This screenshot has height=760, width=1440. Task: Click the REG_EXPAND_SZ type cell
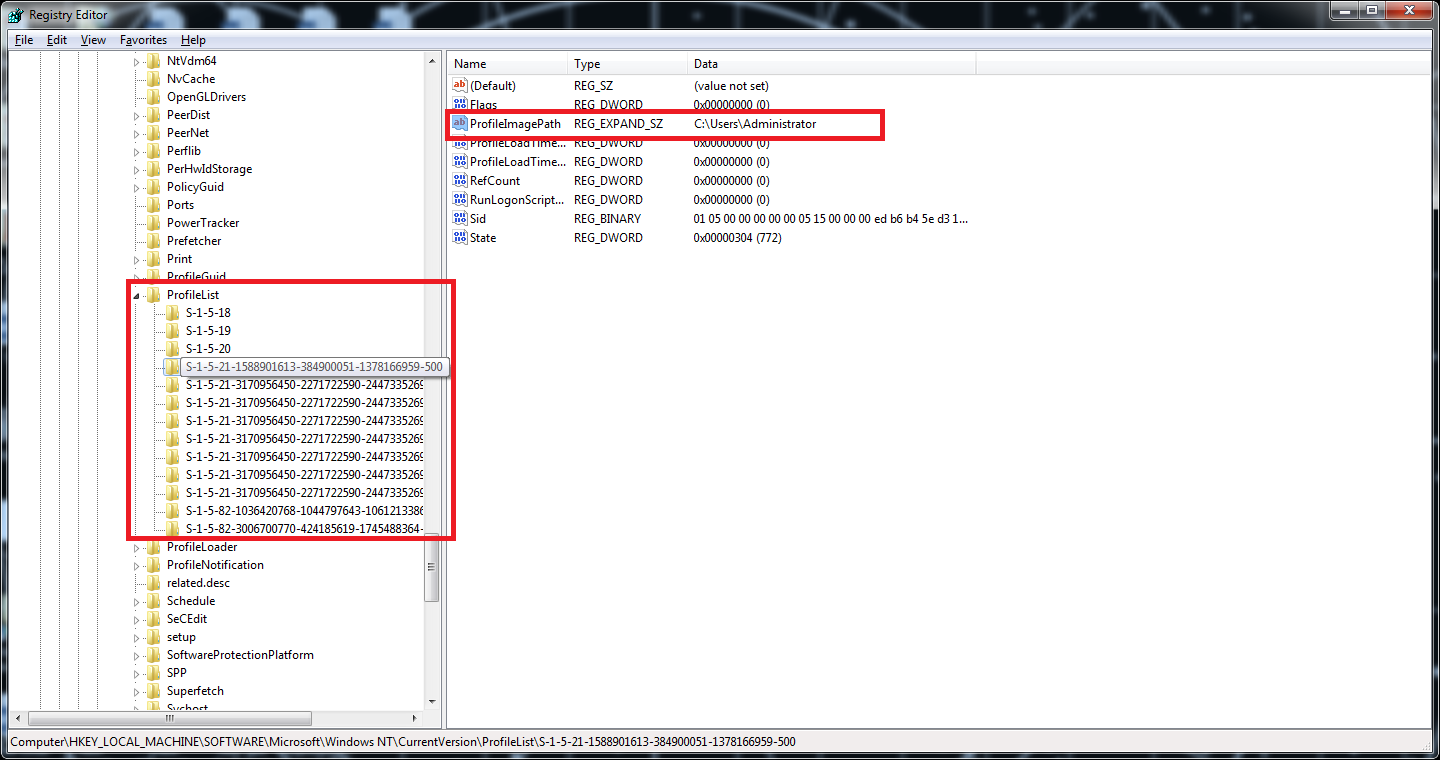(x=618, y=124)
